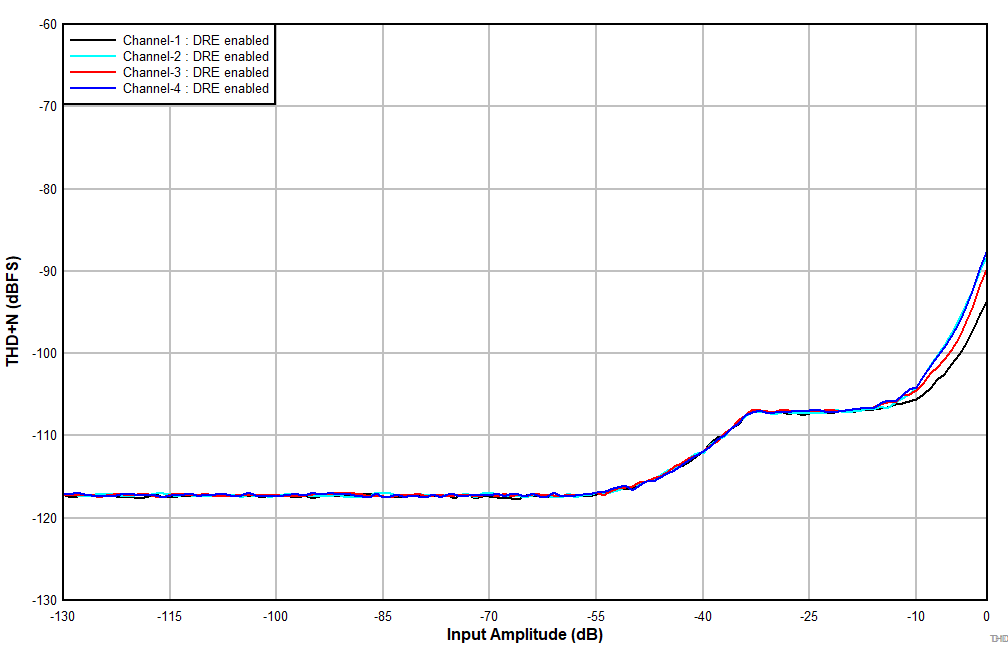Click the 0 label on the horizontal axis
Screen dimensions: 1008x652
(985, 615)
